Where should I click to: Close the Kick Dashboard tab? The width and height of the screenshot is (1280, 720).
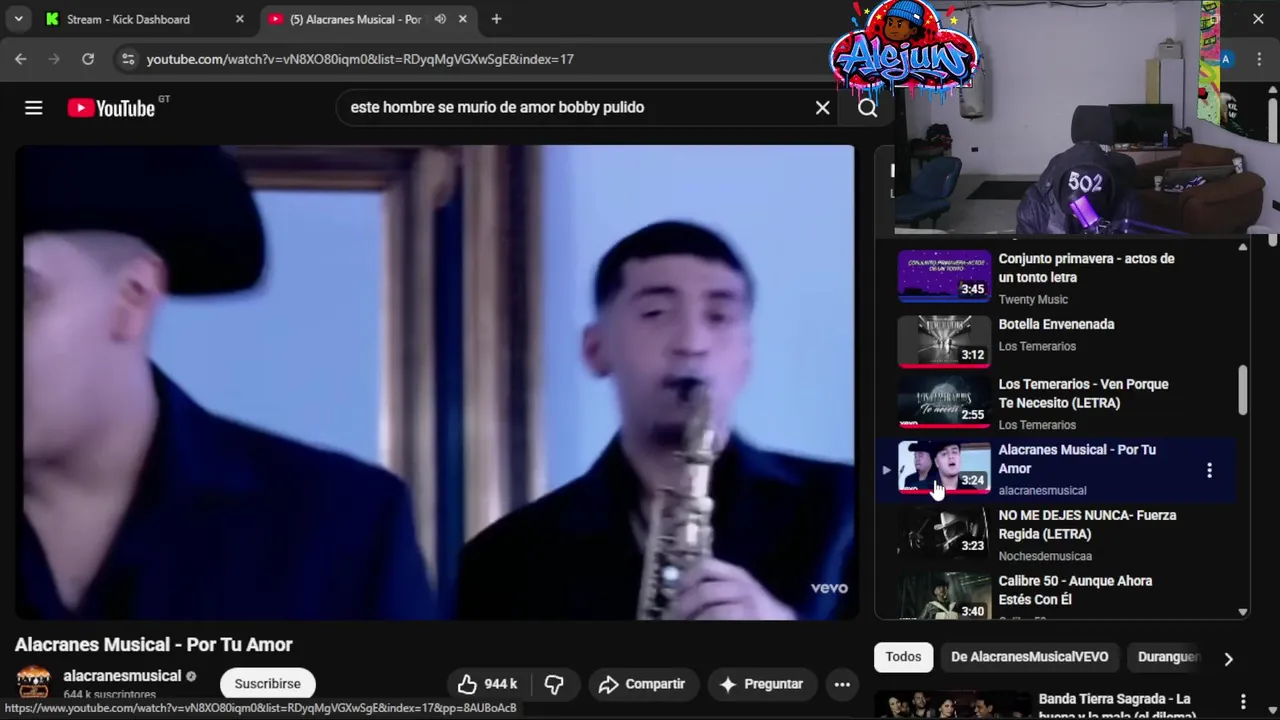click(x=239, y=19)
